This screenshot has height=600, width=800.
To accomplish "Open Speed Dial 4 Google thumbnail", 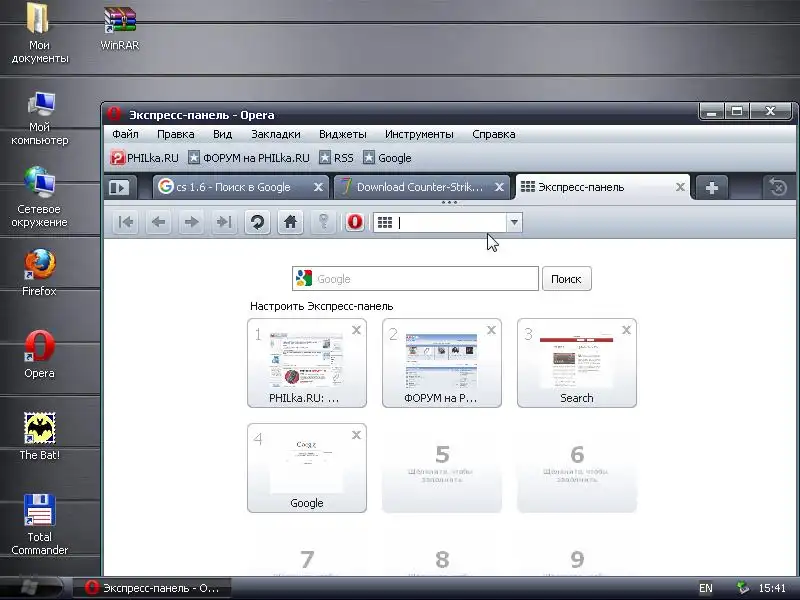I will pos(307,468).
